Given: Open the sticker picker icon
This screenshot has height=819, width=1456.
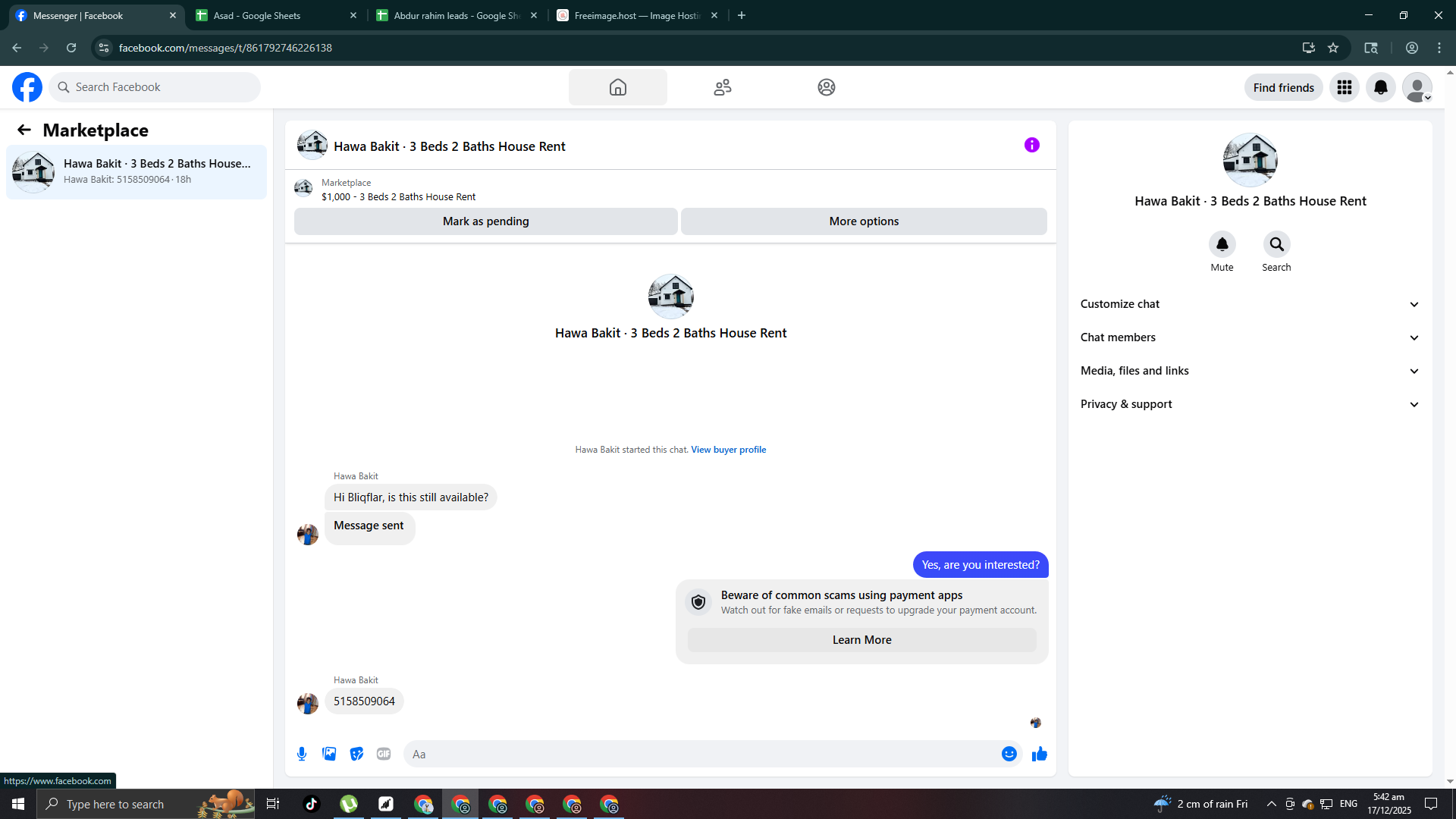Looking at the screenshot, I should (x=356, y=754).
